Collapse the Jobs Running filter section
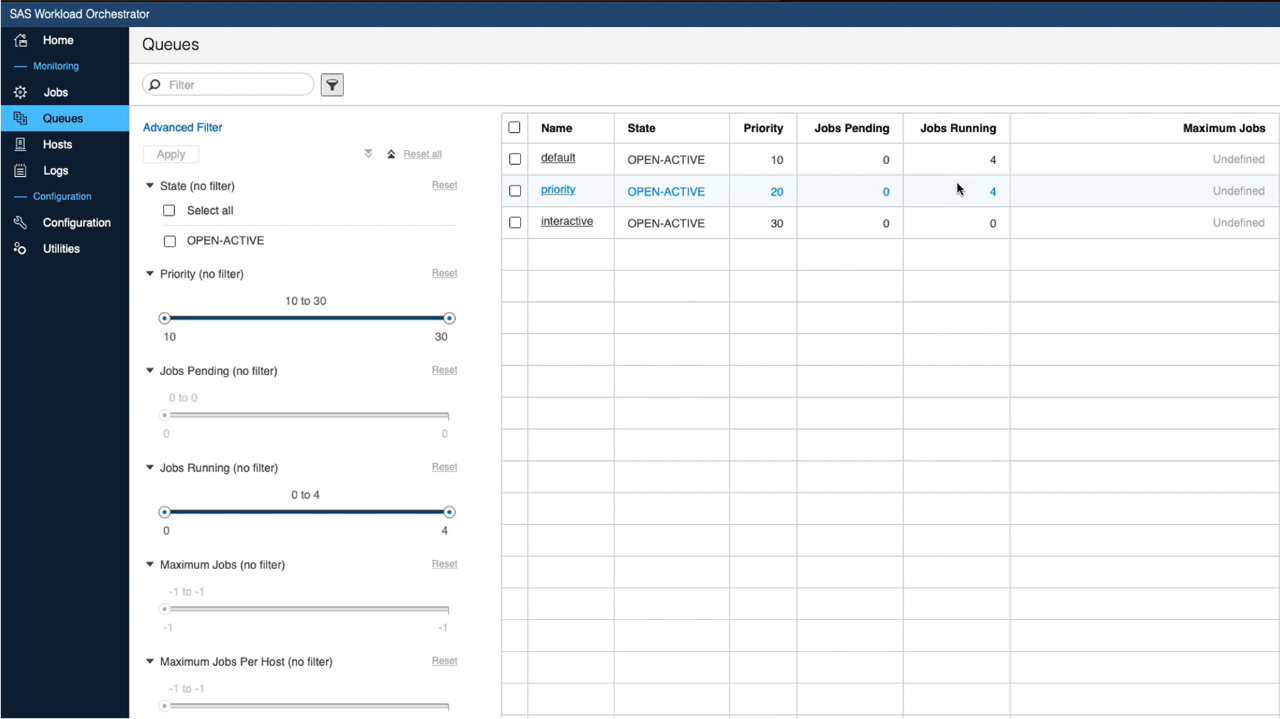The width and height of the screenshot is (1280, 719). [150, 468]
